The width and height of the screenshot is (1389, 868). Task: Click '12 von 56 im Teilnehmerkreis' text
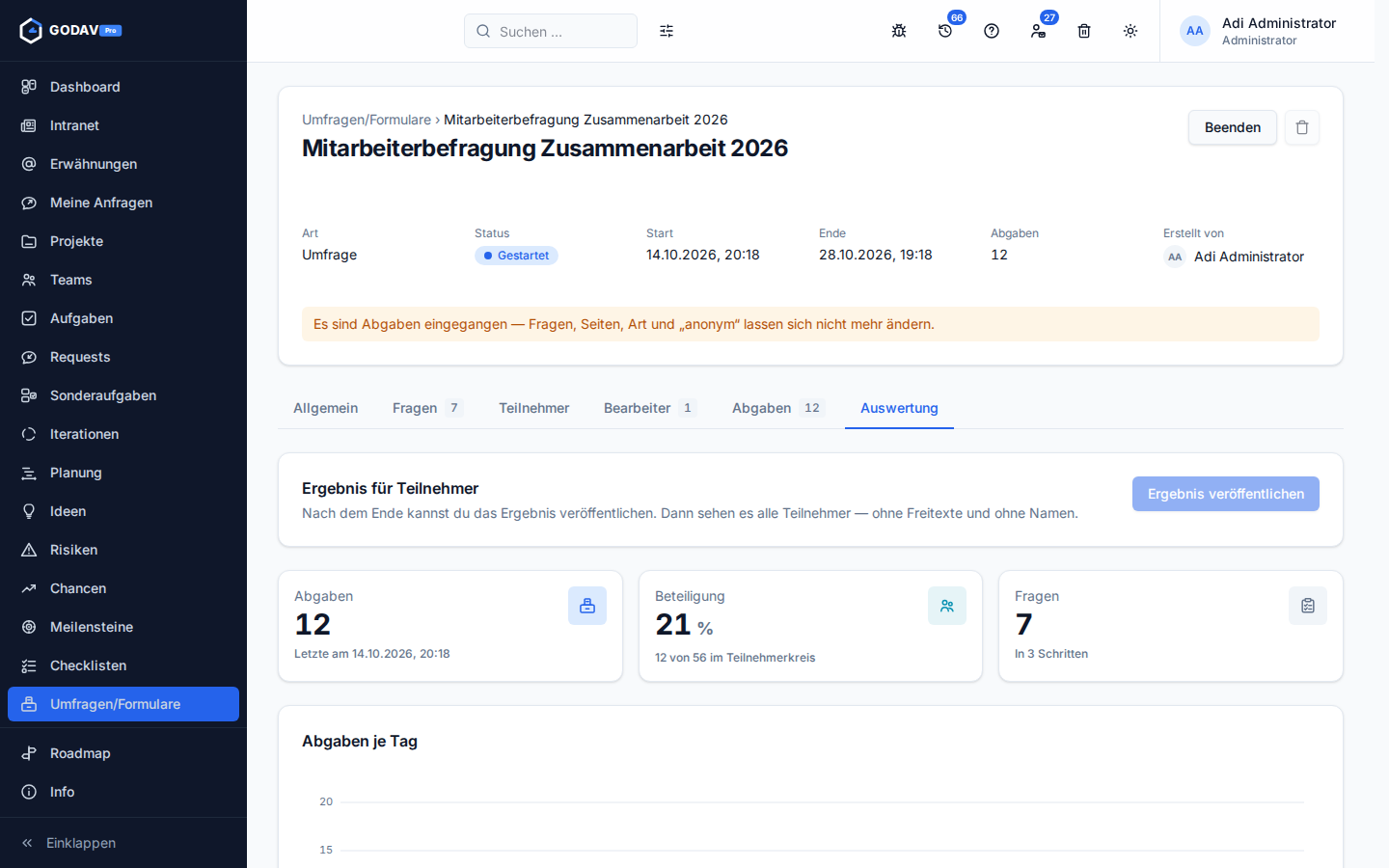735,658
